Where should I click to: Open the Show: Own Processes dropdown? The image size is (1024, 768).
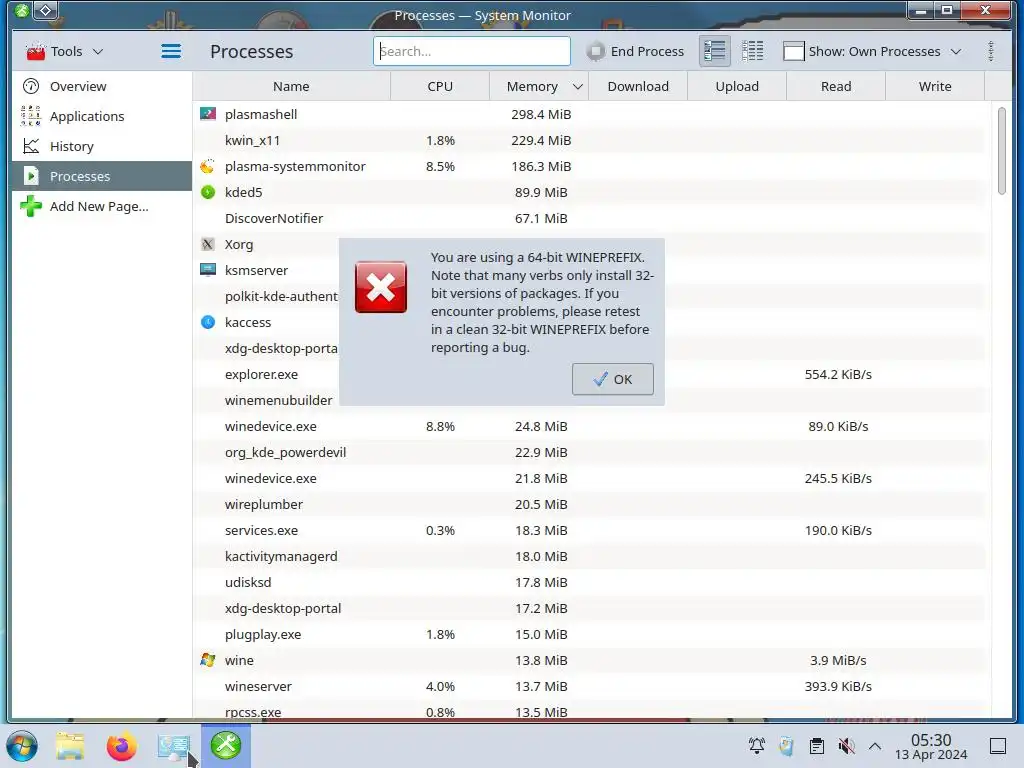[872, 51]
